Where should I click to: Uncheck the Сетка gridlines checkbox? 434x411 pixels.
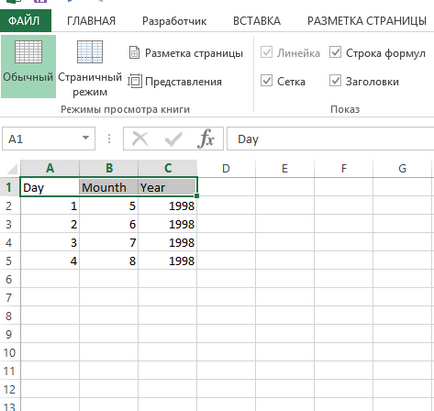pyautogui.click(x=267, y=81)
